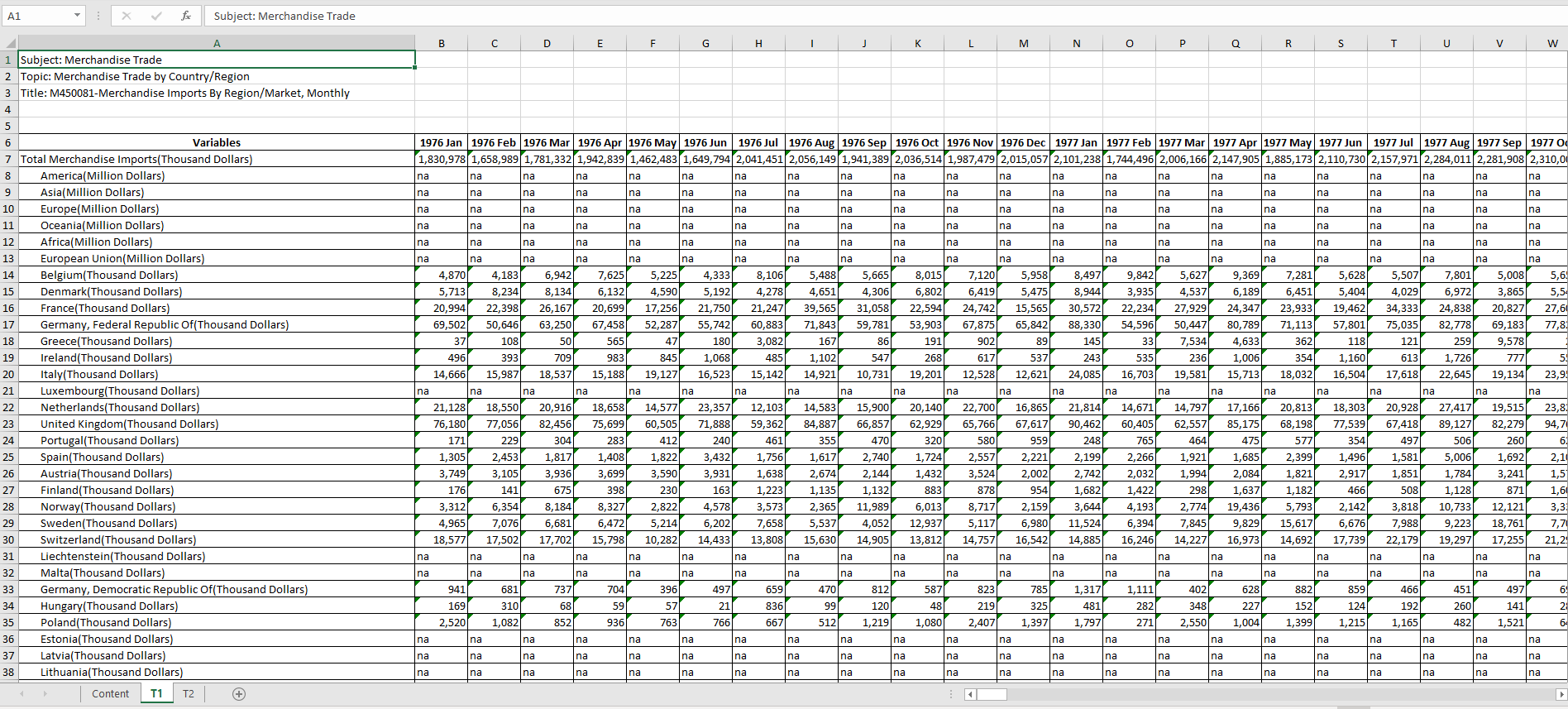1568x709 pixels.
Task: Select column M by its header
Action: 1023,43
